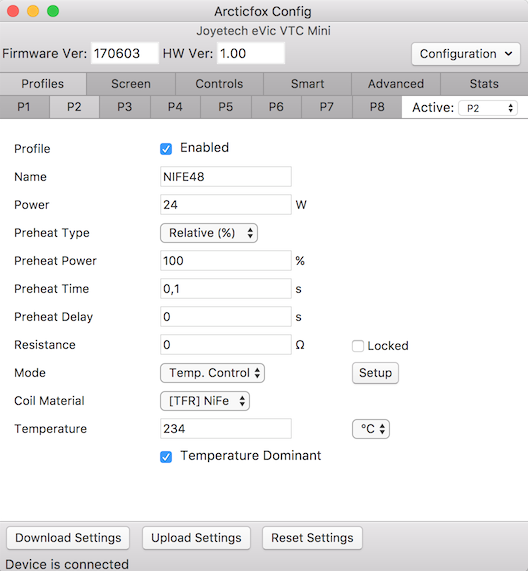Open the Coil Material dropdown
Viewport: 528px width, 571px height.
[x=205, y=401]
